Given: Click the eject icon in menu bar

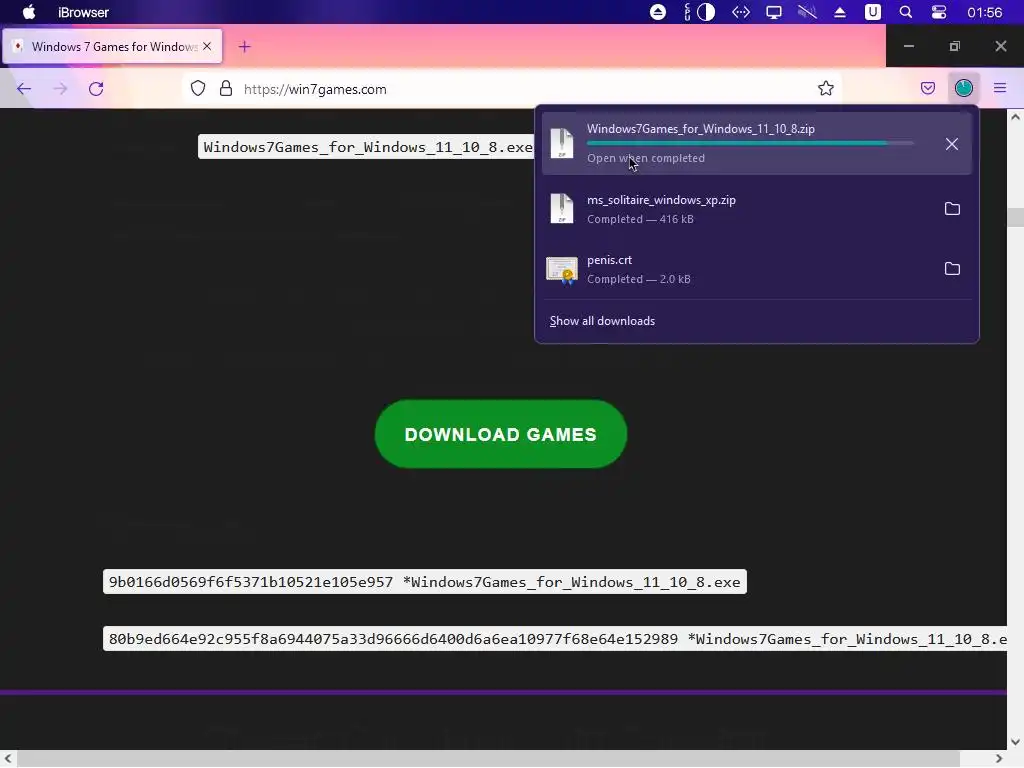Looking at the screenshot, I should pyautogui.click(x=840, y=12).
